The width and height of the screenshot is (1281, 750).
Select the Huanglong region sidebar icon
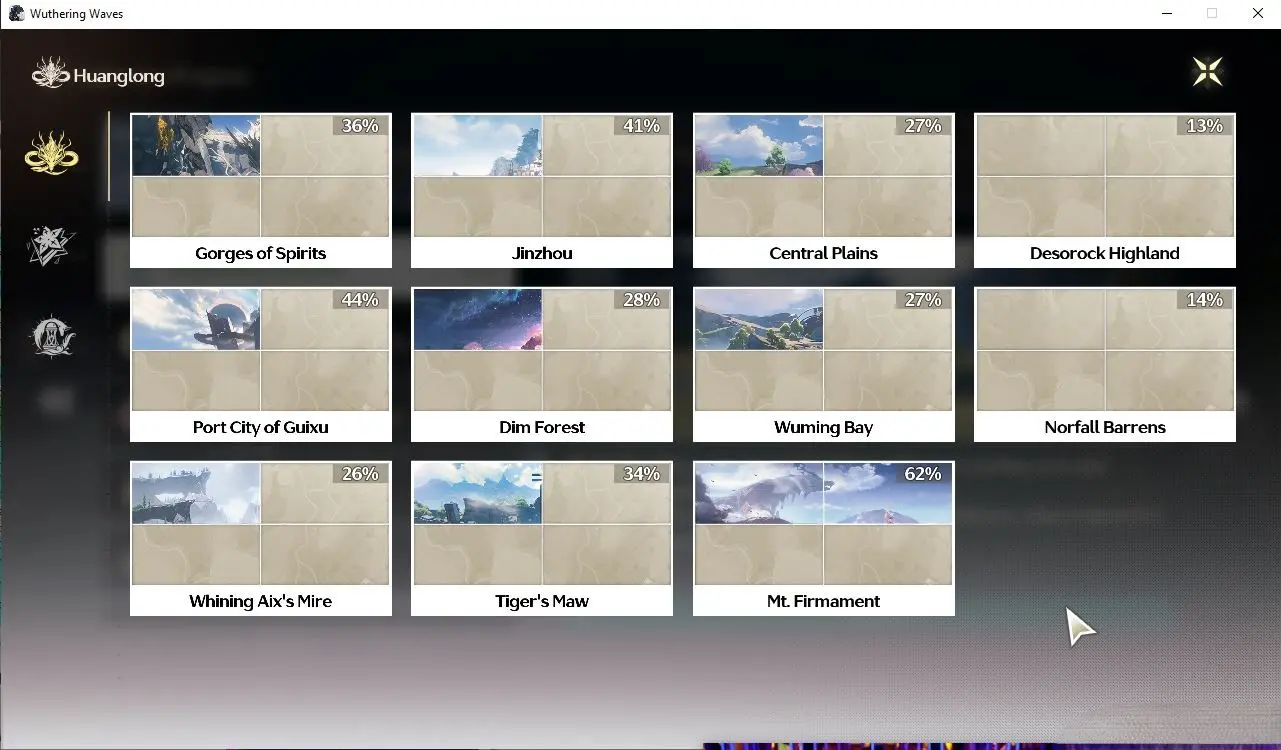click(x=52, y=154)
